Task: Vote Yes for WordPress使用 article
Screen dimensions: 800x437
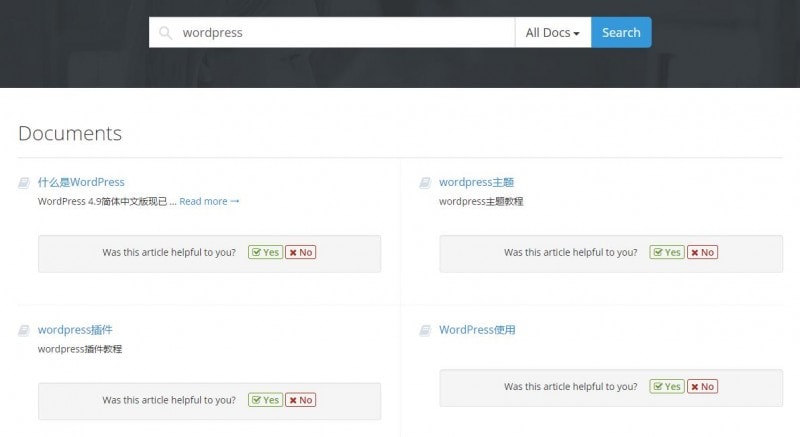Action: coord(667,387)
